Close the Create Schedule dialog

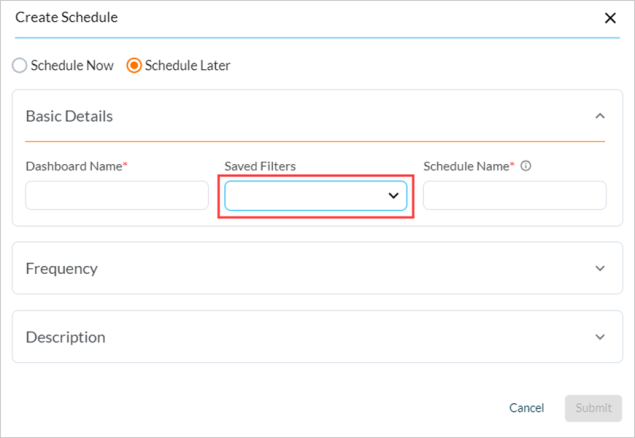(610, 18)
